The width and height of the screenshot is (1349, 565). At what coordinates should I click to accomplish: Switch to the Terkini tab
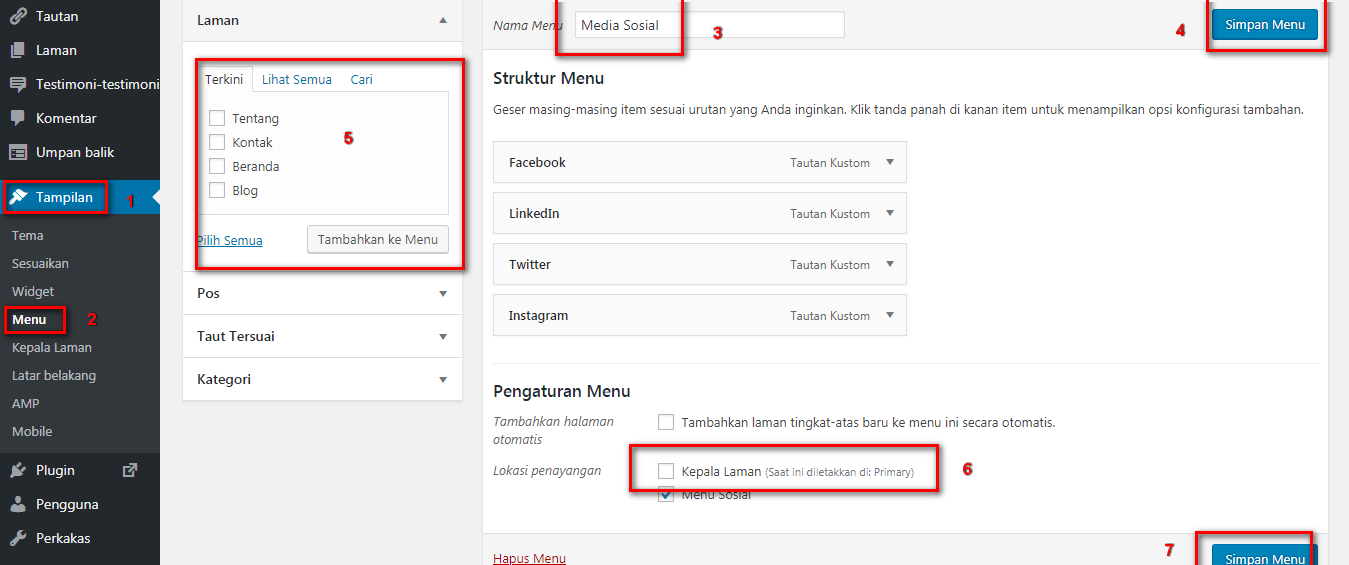tap(224, 79)
